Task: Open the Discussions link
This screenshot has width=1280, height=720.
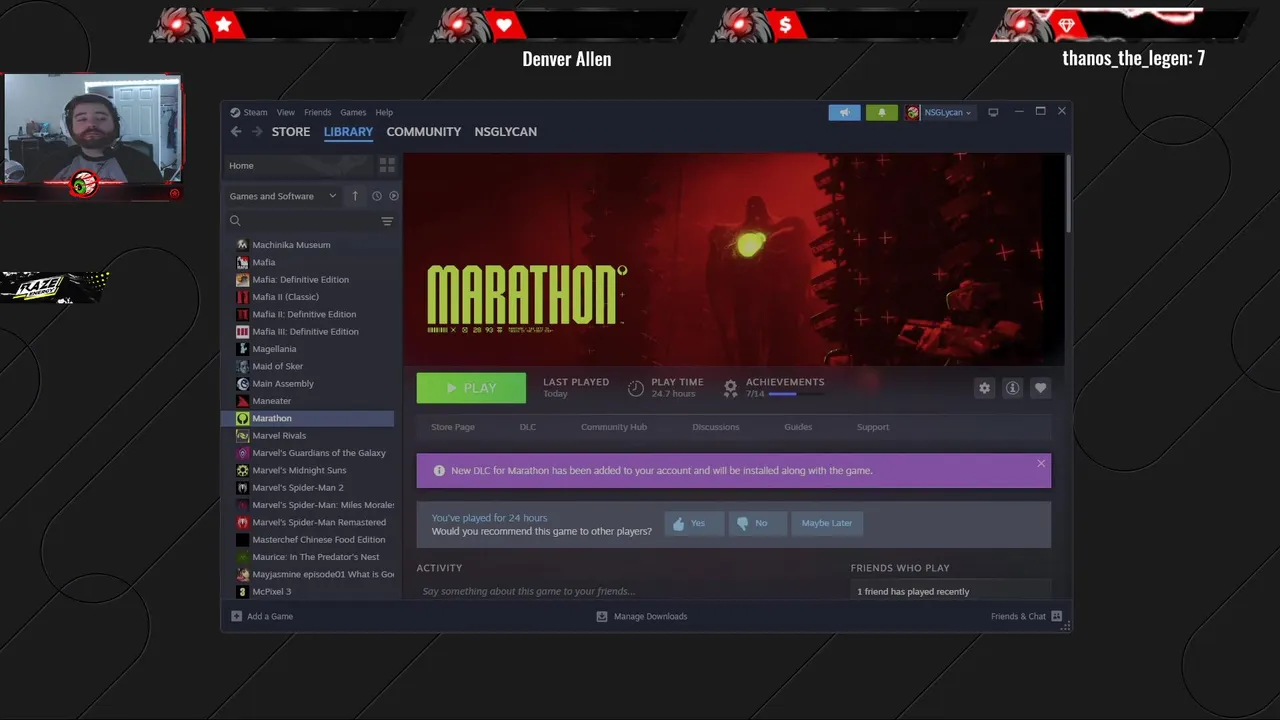Action: tap(716, 427)
